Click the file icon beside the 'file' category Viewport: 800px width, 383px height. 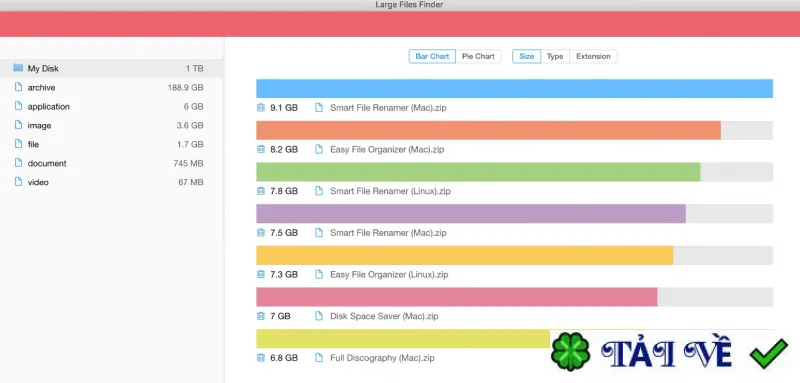tap(18, 143)
